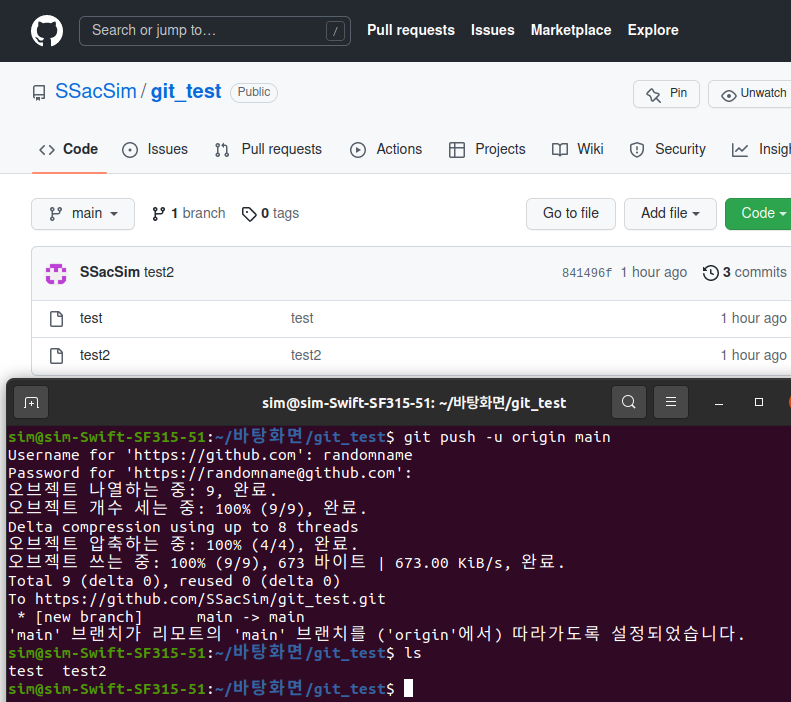This screenshot has width=791, height=702.
Task: Open commit message link for test2 file
Action: point(306,355)
